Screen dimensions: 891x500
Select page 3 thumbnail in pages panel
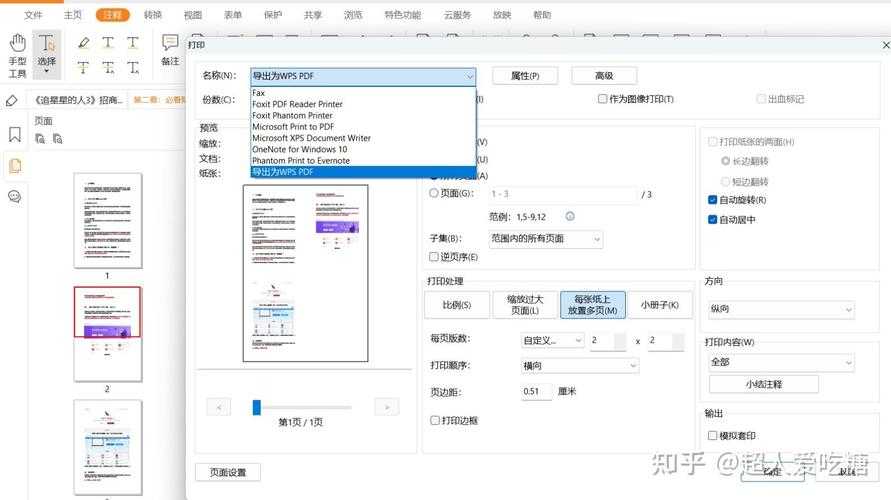click(x=107, y=448)
